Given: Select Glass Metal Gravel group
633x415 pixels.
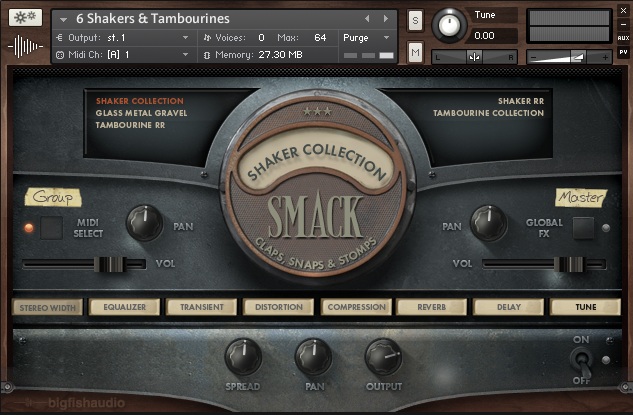Looking at the screenshot, I should (x=141, y=113).
